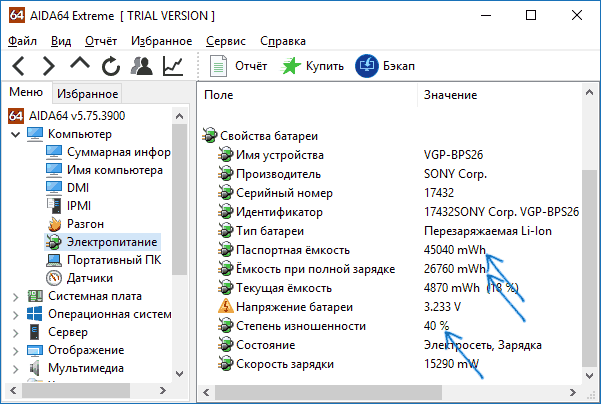
Task: Click the Отчёт report toolbar button
Action: coord(238,66)
